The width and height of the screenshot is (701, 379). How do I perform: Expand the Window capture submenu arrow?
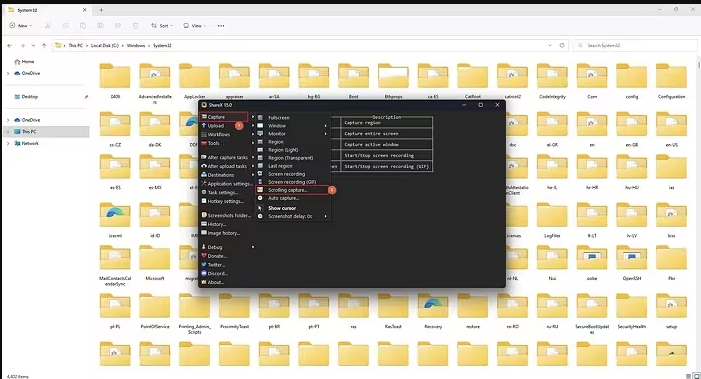pos(325,126)
